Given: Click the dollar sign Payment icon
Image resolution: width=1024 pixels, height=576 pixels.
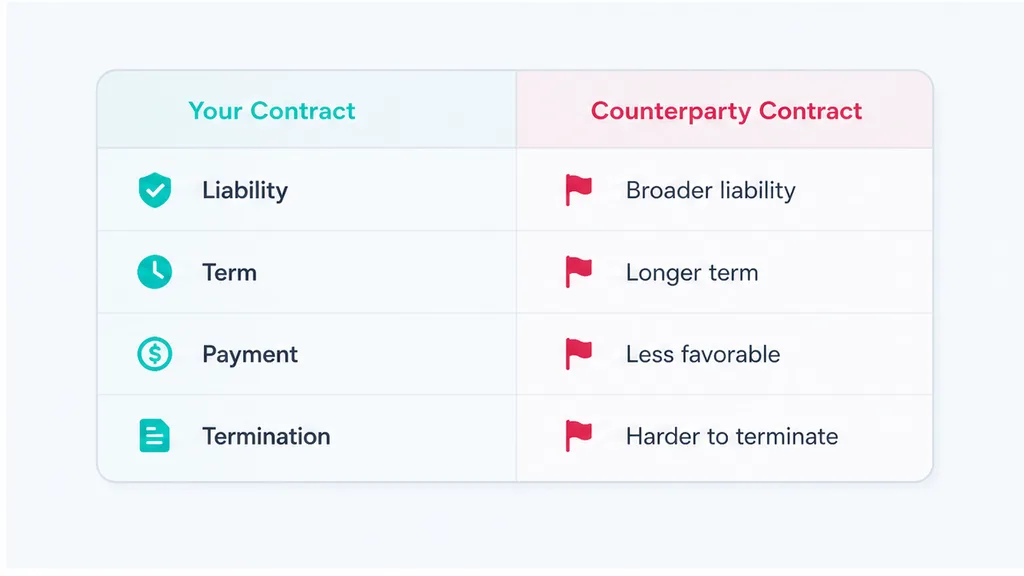Looking at the screenshot, I should pos(155,354).
